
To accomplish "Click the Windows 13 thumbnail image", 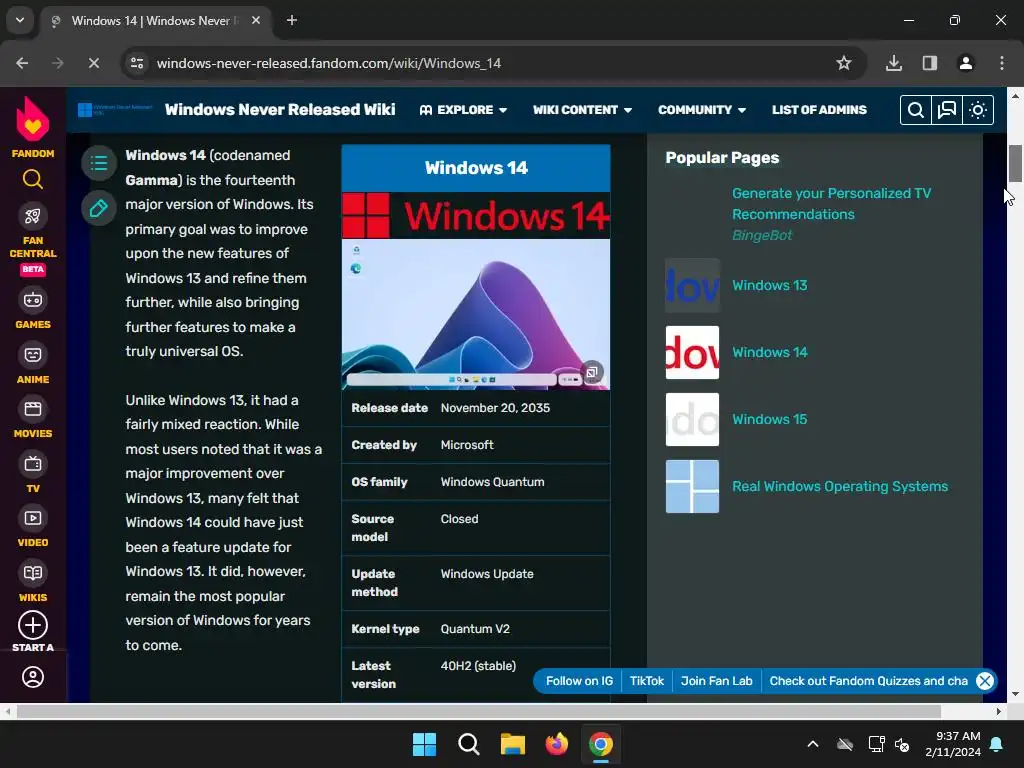I will (692, 285).
